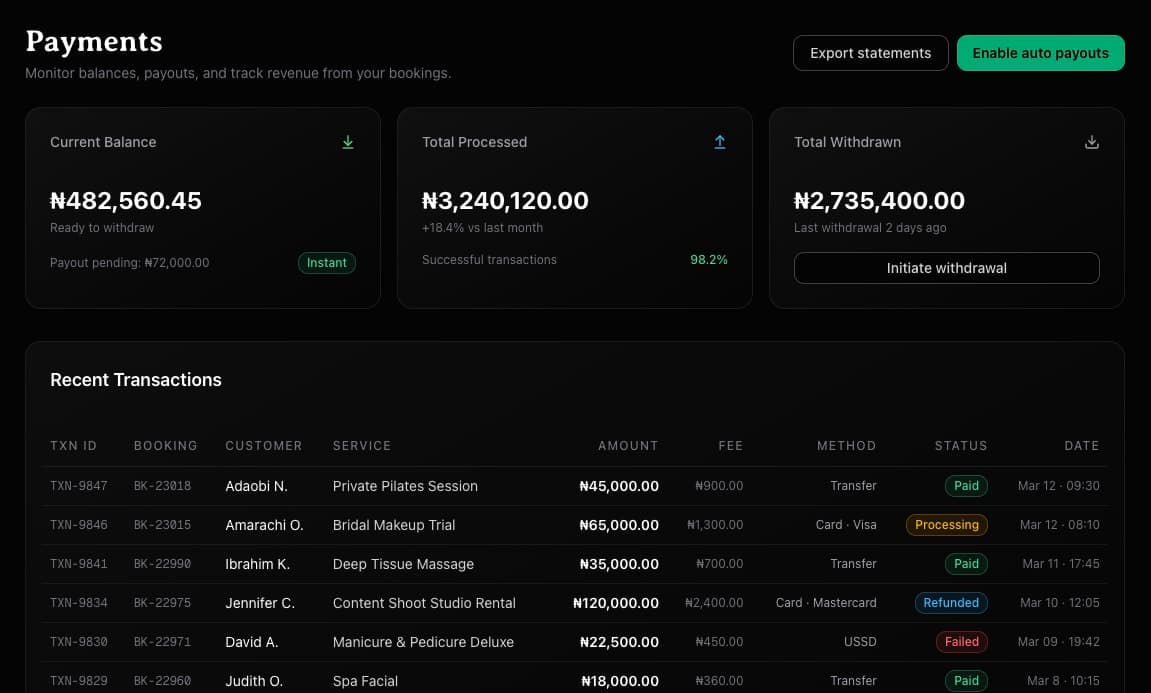Open the Recent Transactions section

click(x=136, y=380)
